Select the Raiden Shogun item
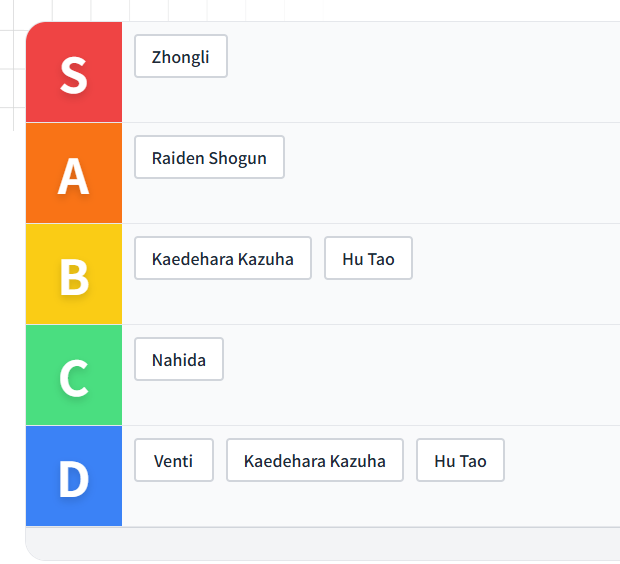 coord(209,157)
